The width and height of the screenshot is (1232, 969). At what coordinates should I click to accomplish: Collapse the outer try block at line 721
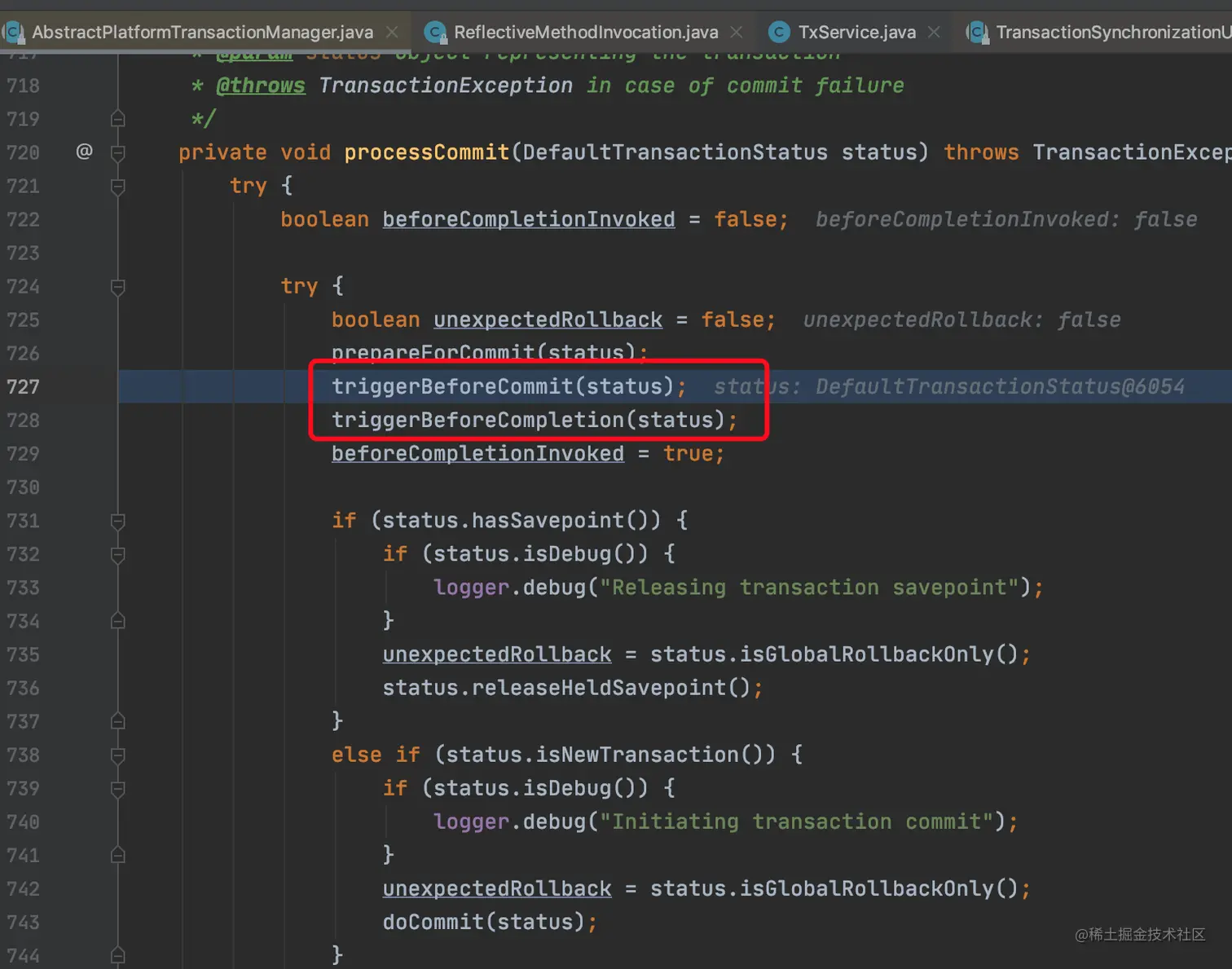click(x=118, y=186)
